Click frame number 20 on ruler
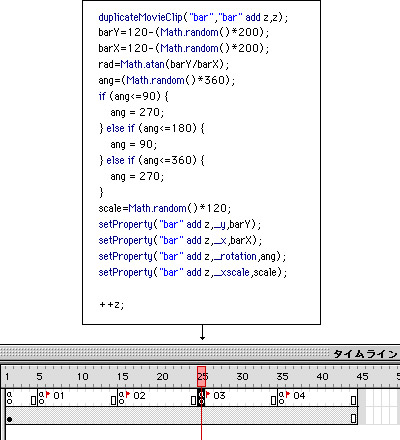 coord(163,377)
